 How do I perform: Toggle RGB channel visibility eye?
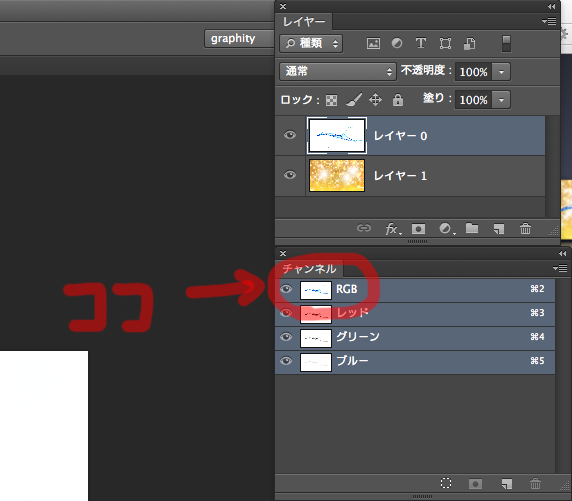[286, 289]
